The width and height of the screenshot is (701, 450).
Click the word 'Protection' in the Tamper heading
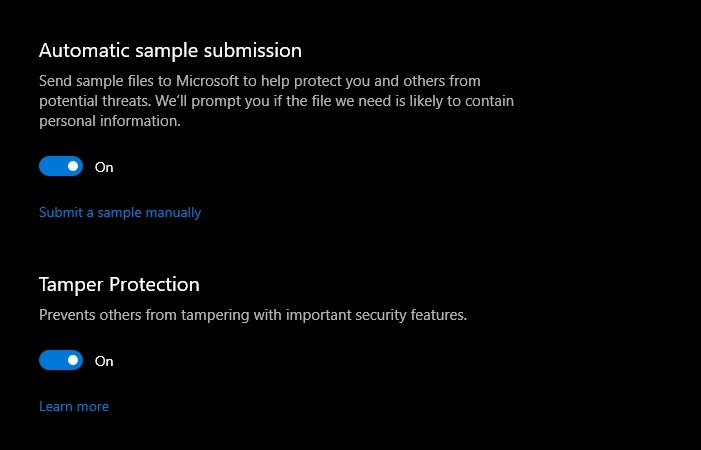(155, 284)
